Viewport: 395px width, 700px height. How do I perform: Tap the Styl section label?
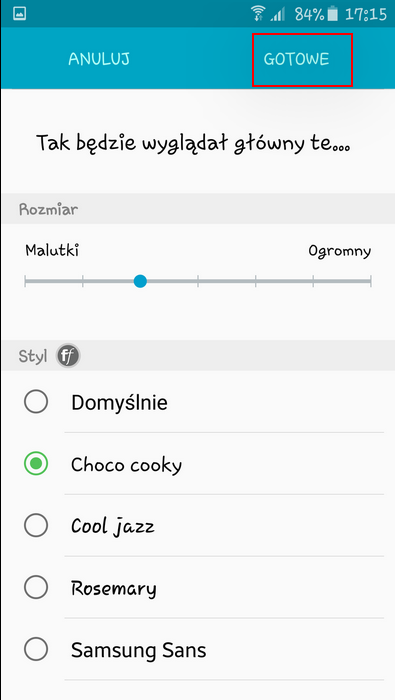33,356
